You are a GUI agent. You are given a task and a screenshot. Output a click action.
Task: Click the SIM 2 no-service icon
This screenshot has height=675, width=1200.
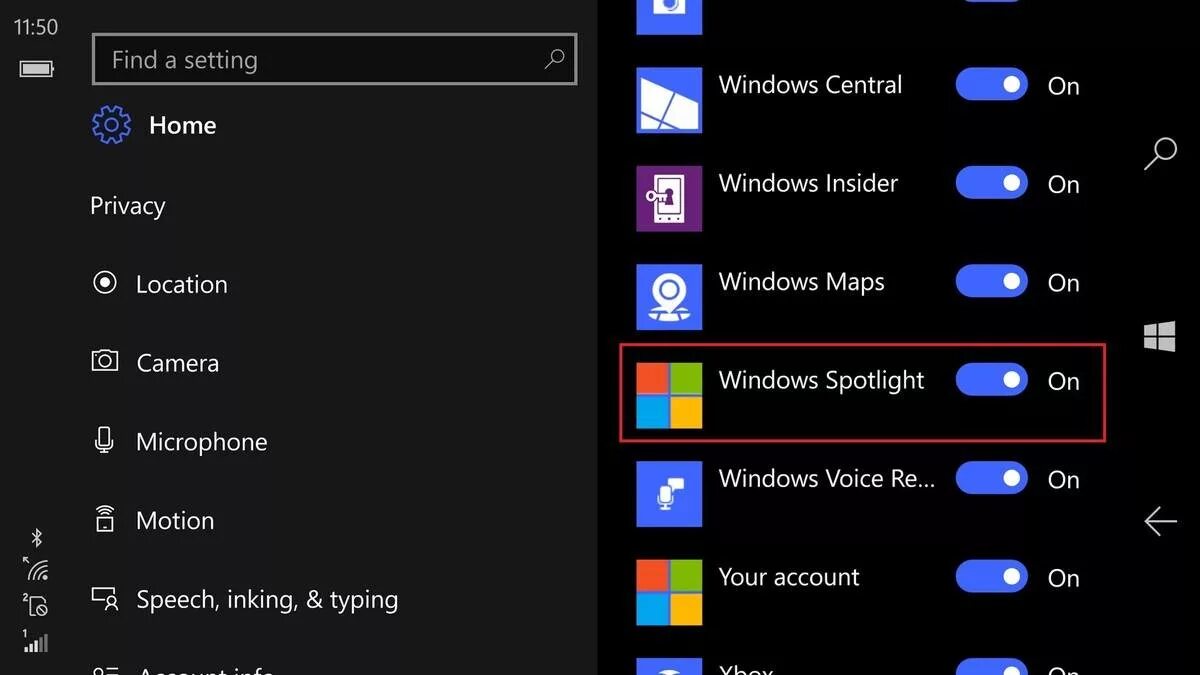coord(36,605)
